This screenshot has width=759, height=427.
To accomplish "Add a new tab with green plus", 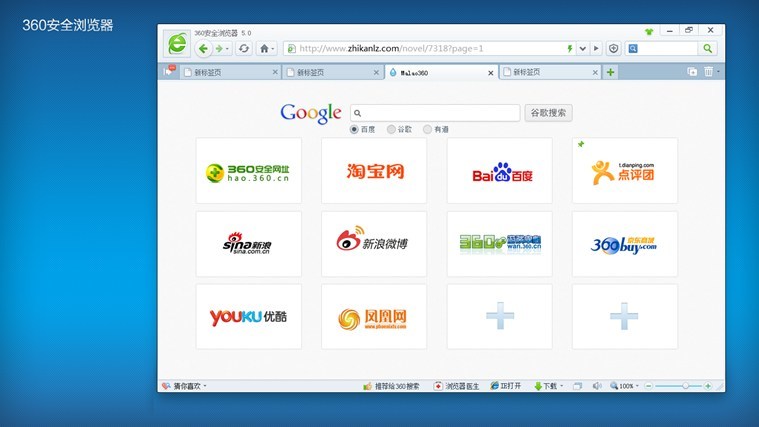I will pyautogui.click(x=610, y=72).
